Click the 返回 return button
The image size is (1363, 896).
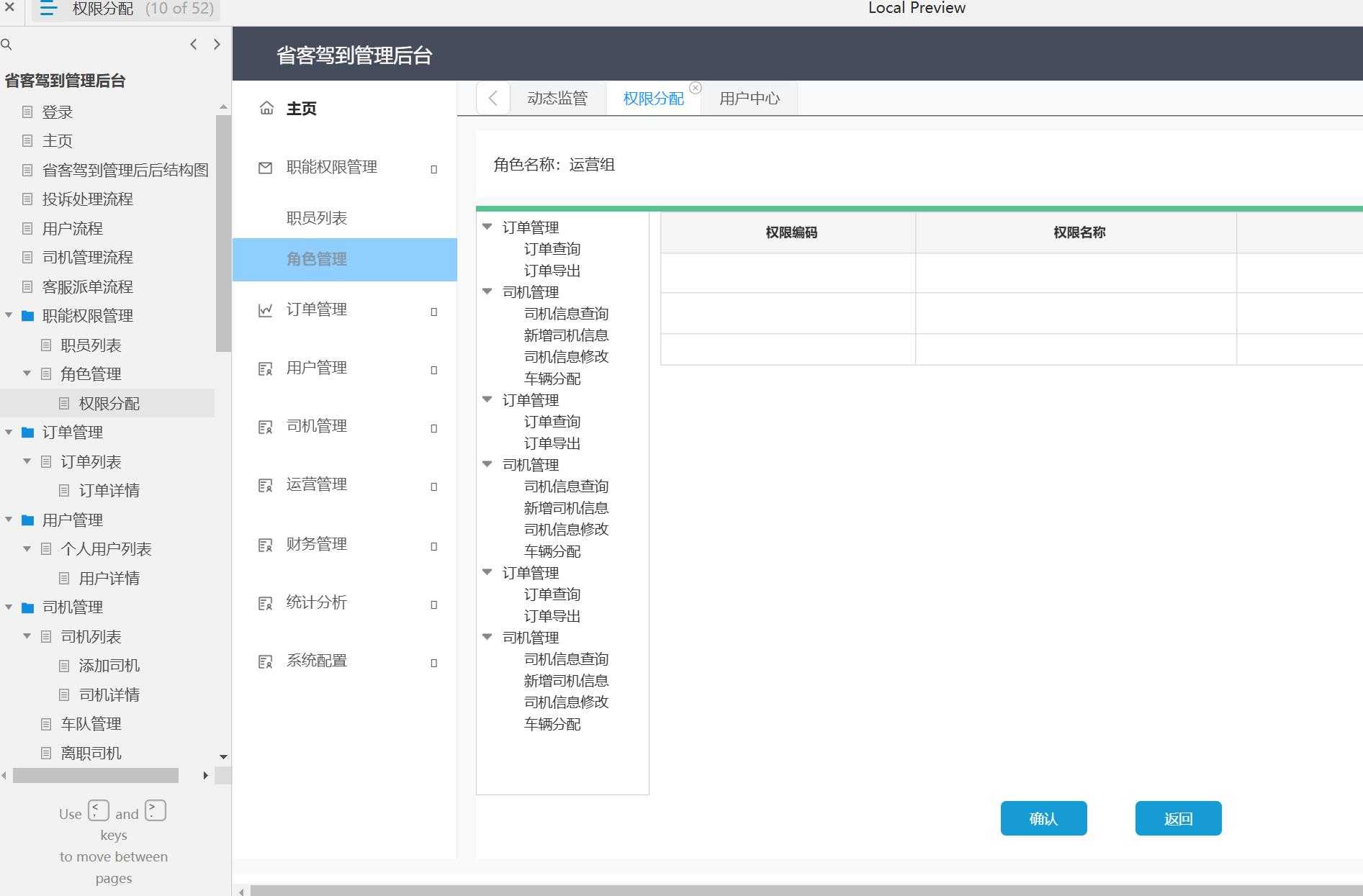1177,818
